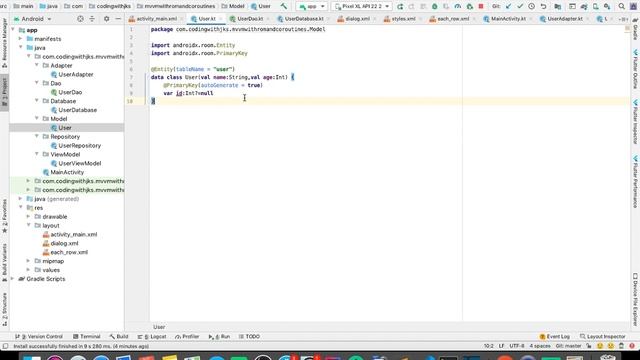Switch to the UserDatabase.kt tab
This screenshot has height=360, width=640.
click(303, 19)
